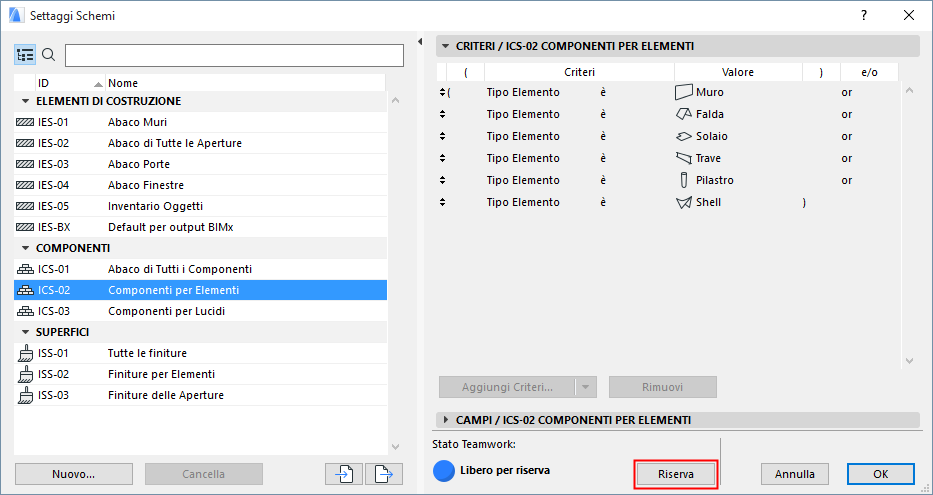
Task: Click the import scheme icon button
Action: click(344, 474)
